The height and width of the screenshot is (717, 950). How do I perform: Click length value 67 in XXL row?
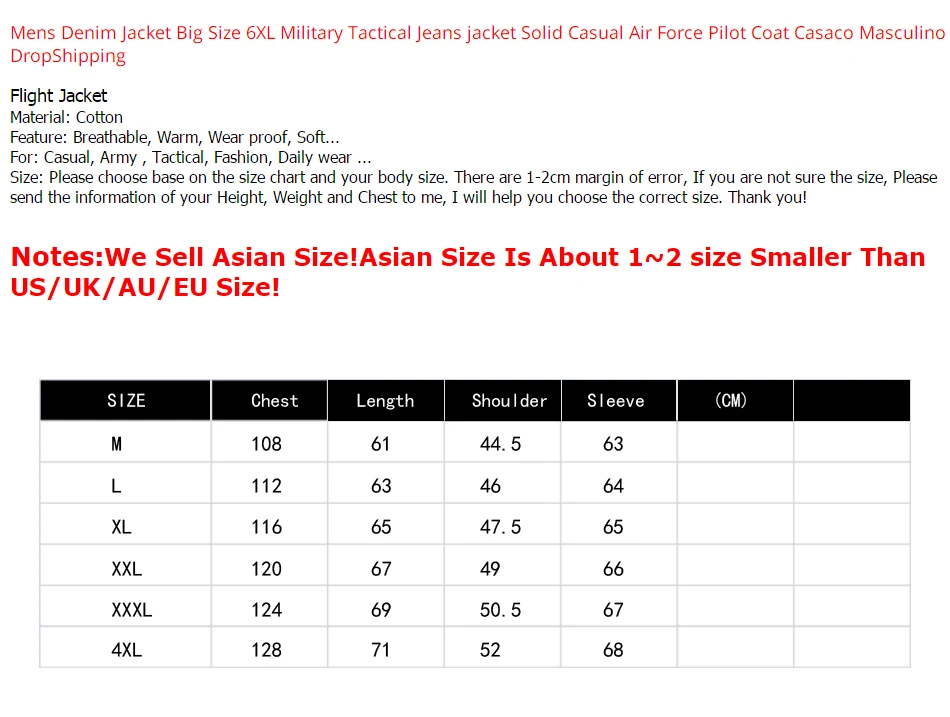coord(381,569)
